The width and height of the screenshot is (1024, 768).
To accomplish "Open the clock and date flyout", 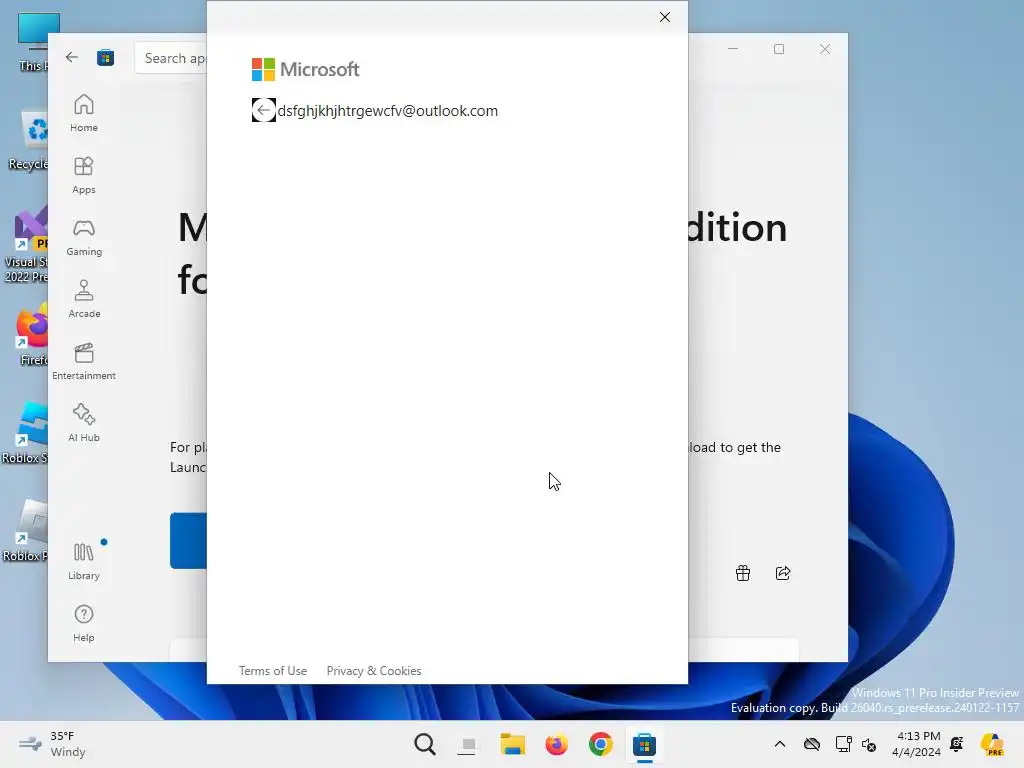I will pos(917,744).
